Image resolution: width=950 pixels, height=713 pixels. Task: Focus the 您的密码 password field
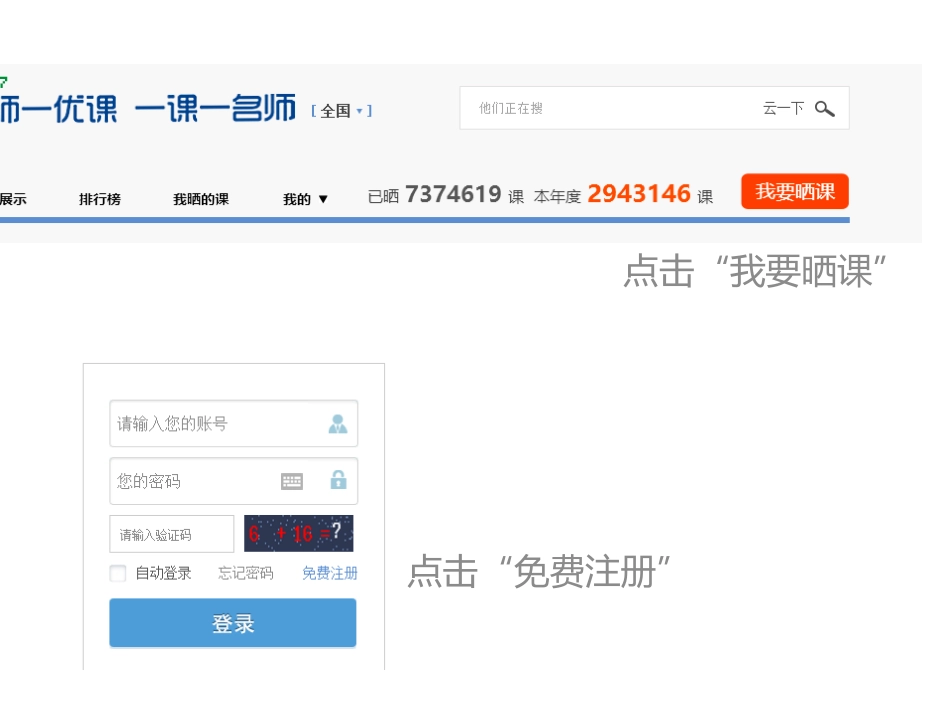tap(234, 481)
